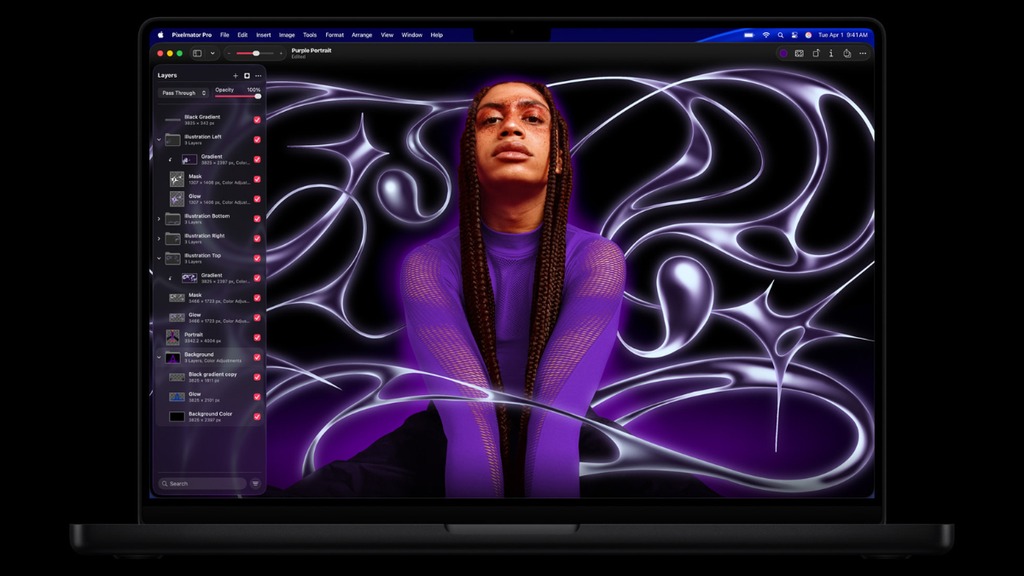Open the Format menu
The height and width of the screenshot is (576, 1024).
(x=333, y=34)
